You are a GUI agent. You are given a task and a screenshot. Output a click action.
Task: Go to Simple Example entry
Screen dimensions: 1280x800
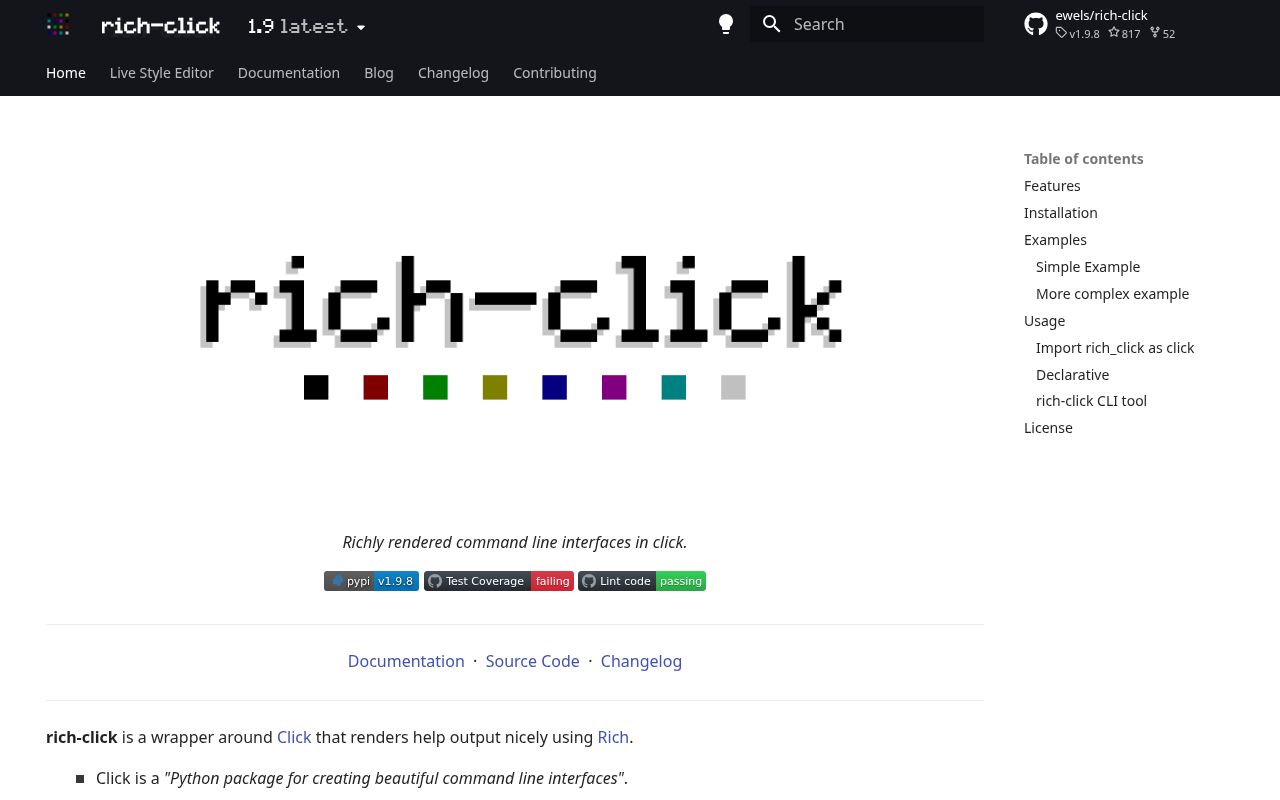(x=1088, y=267)
